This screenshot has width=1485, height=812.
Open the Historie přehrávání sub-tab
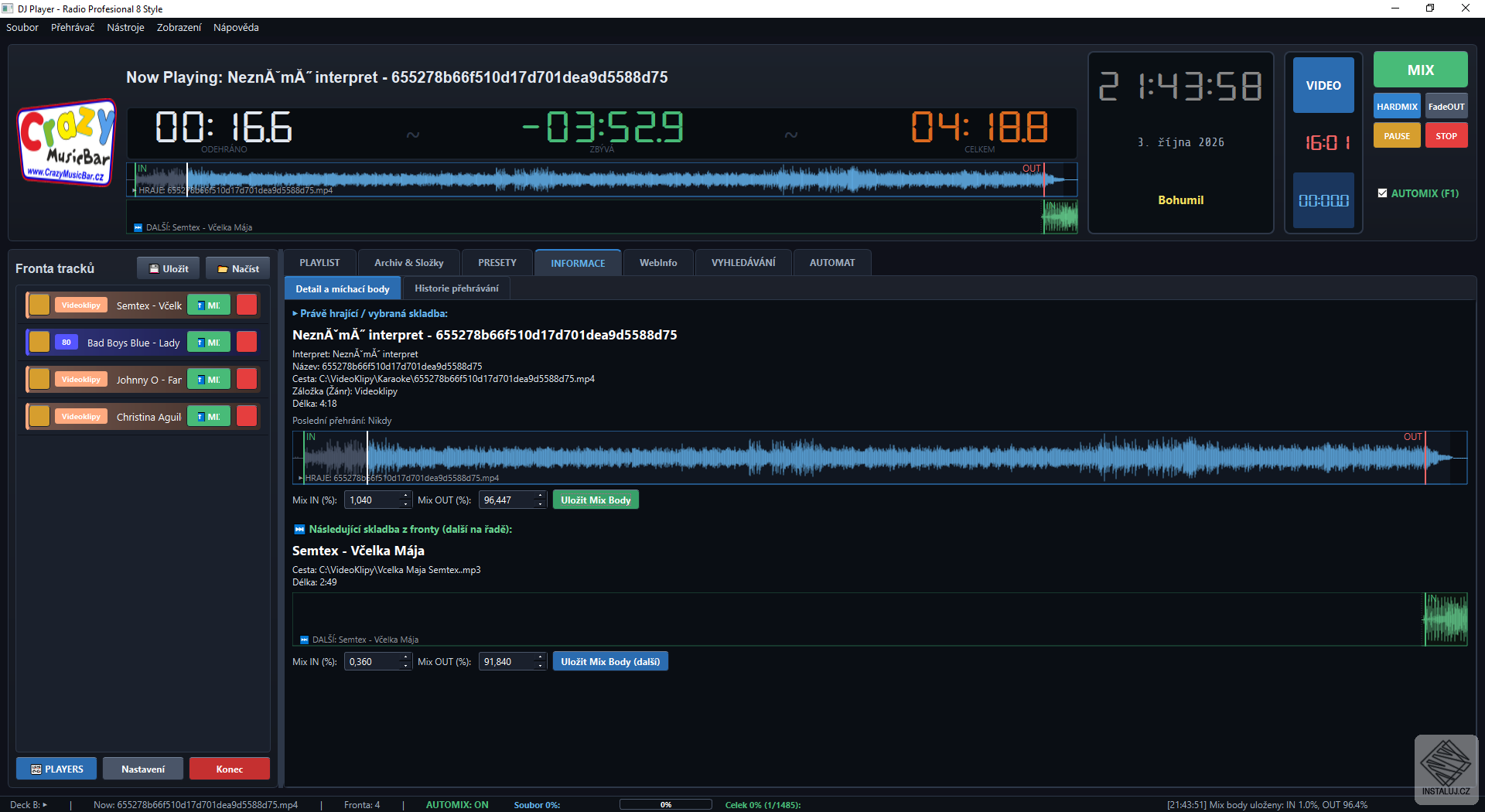pos(456,288)
